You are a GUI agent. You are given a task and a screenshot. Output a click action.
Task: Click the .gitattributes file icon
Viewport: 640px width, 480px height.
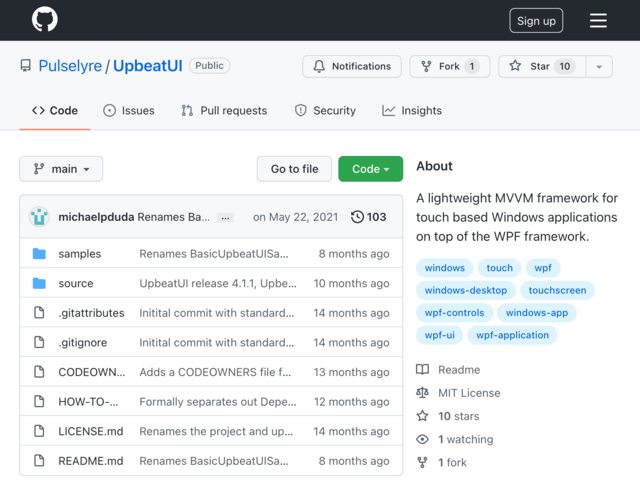click(x=39, y=313)
